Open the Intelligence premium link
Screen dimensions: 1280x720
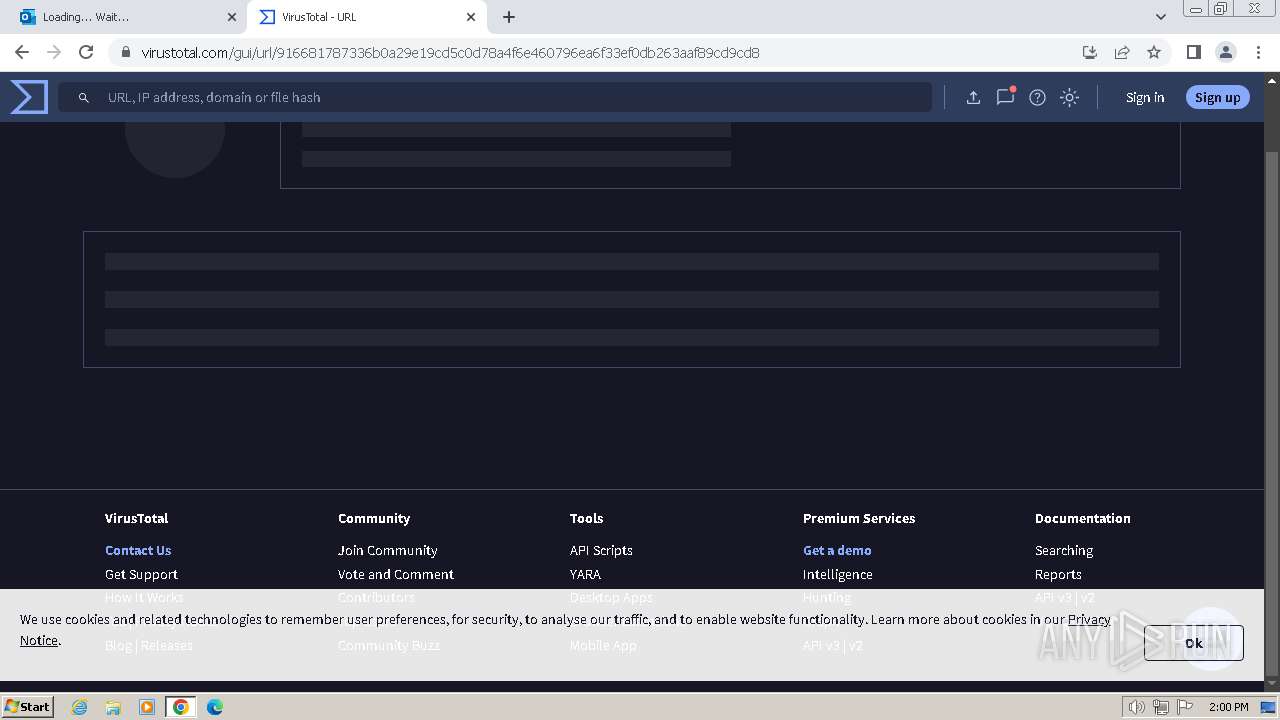pyautogui.click(x=838, y=574)
